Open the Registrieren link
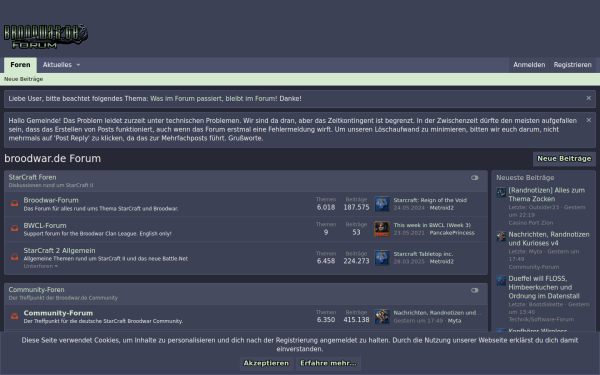The height and width of the screenshot is (375, 600). click(x=572, y=65)
